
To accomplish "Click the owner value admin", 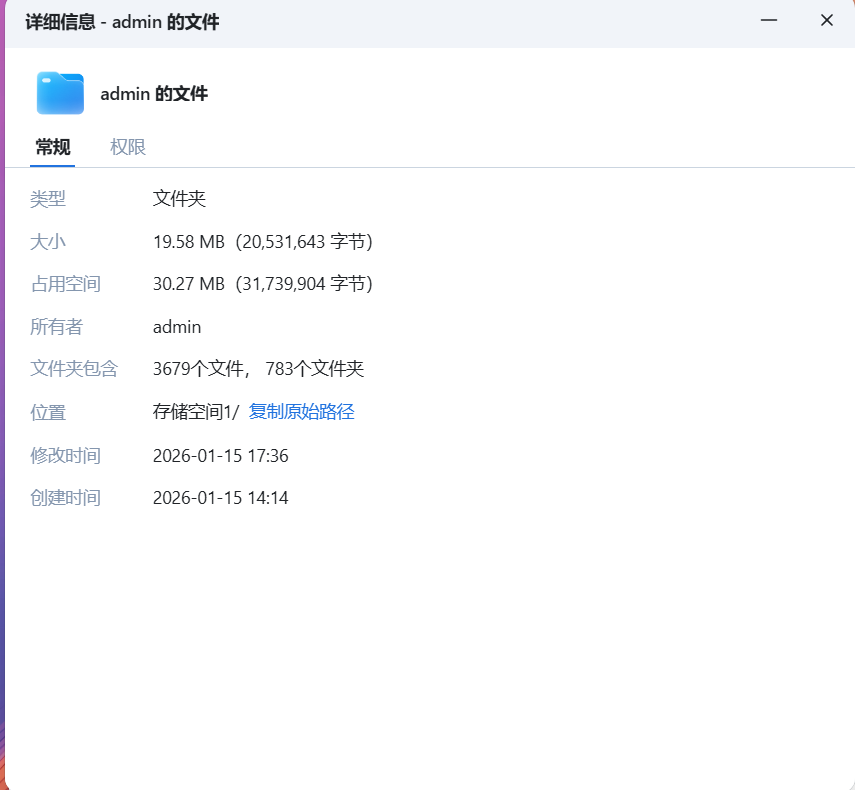I will coord(176,326).
